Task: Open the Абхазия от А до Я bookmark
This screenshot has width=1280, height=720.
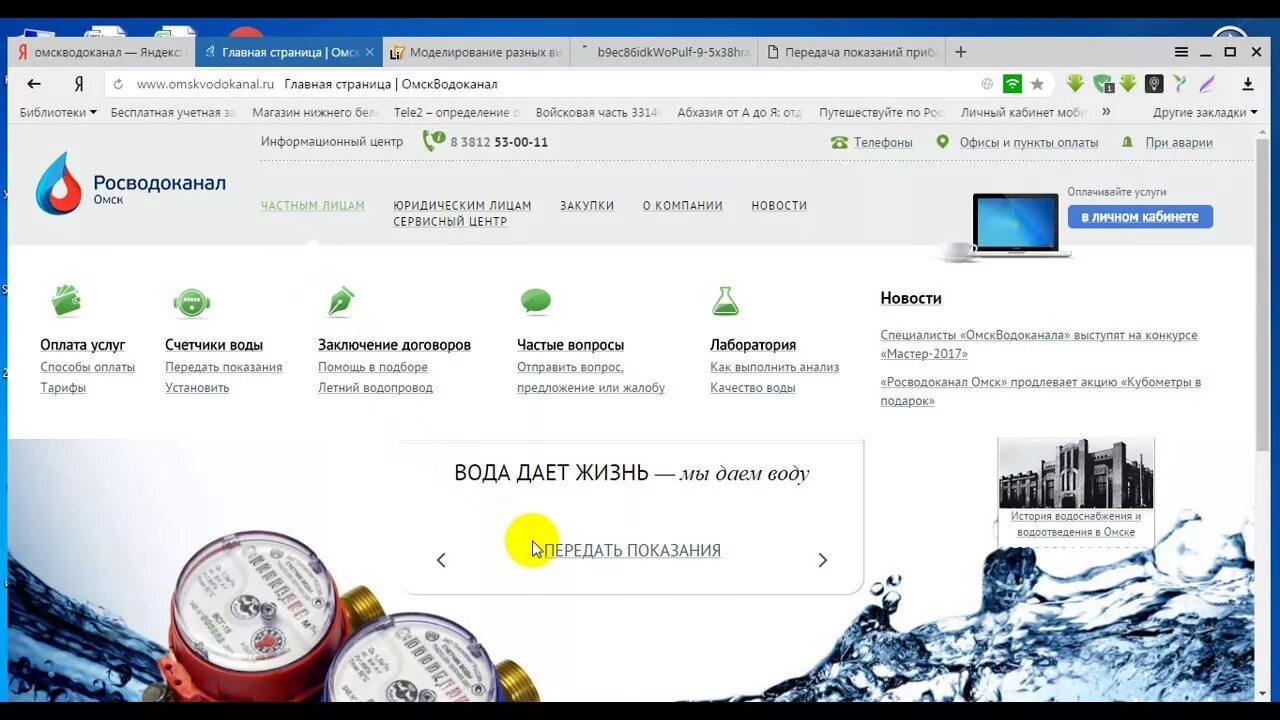Action: pyautogui.click(x=740, y=112)
